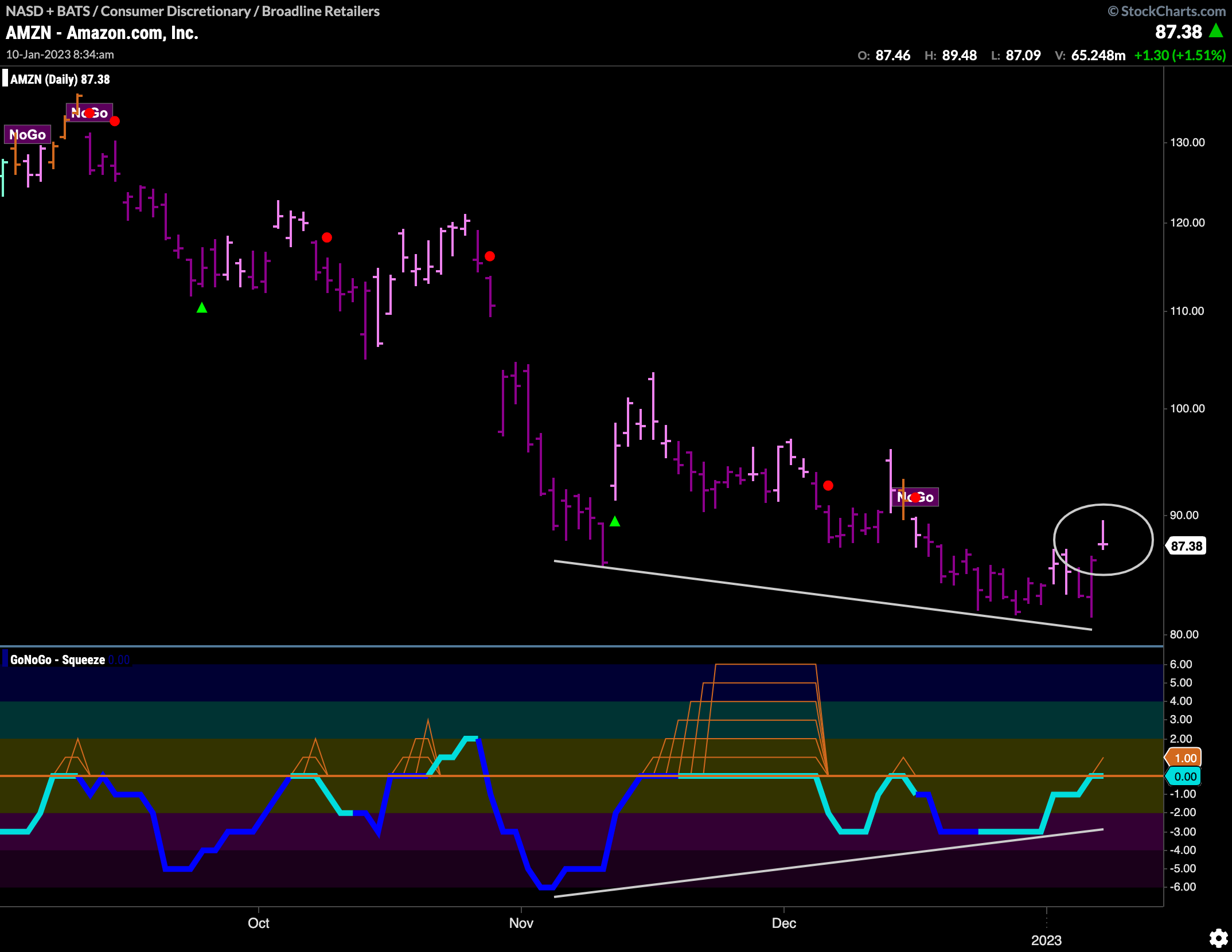Click the cyan 0.00 oscillator value tag
The width and height of the screenshot is (1232, 952).
tap(1184, 777)
